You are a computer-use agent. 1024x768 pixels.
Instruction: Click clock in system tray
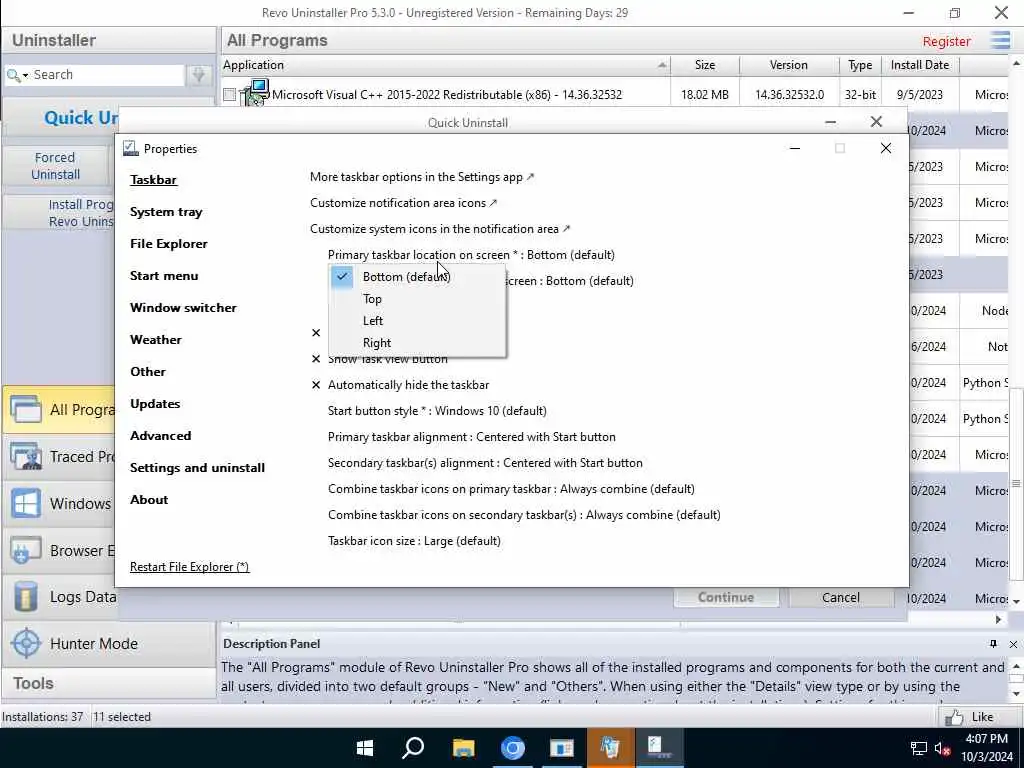(x=986, y=748)
